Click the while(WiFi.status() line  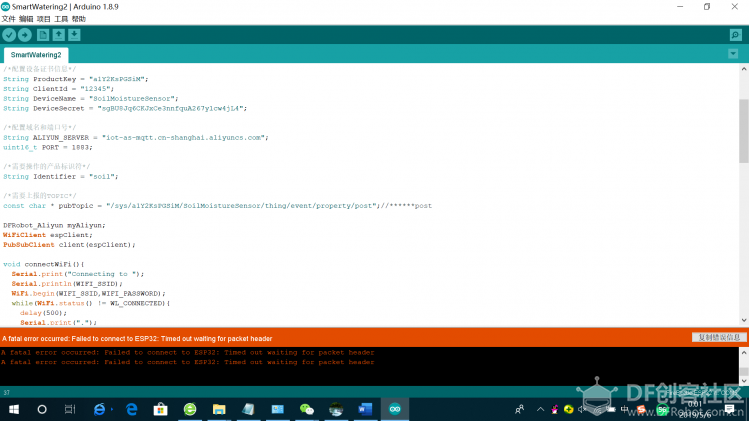click(91, 303)
